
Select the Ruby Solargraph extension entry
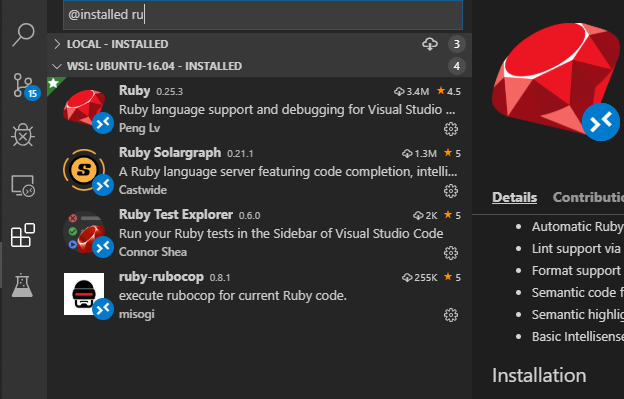point(259,171)
